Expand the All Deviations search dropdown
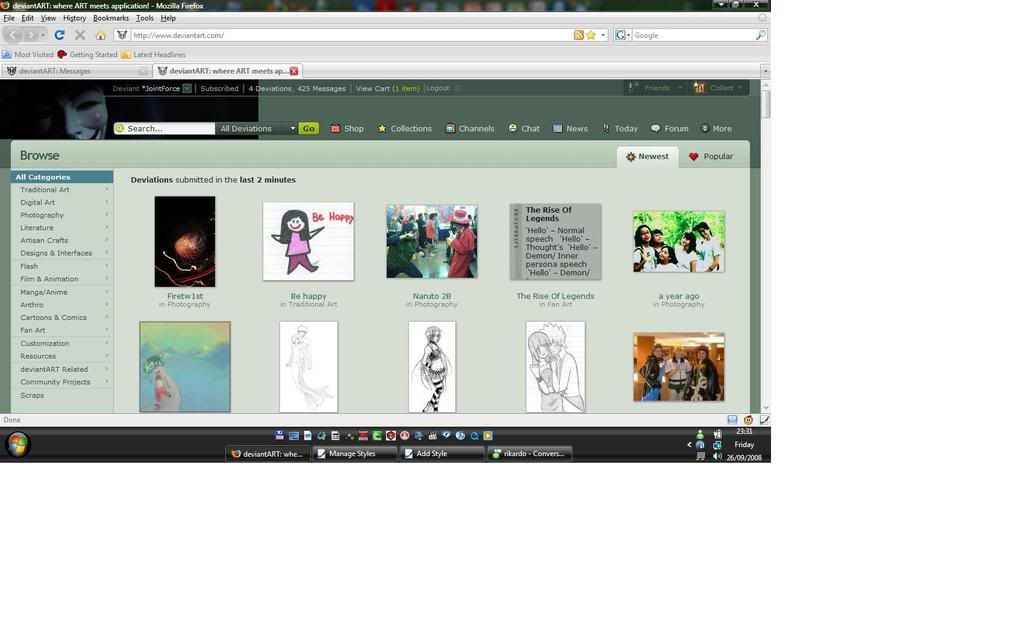 click(x=257, y=128)
